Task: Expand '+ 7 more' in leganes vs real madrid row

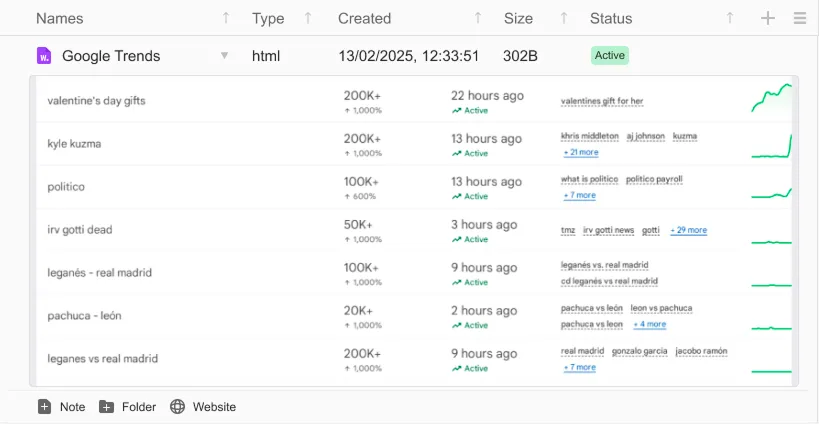Action: [579, 367]
